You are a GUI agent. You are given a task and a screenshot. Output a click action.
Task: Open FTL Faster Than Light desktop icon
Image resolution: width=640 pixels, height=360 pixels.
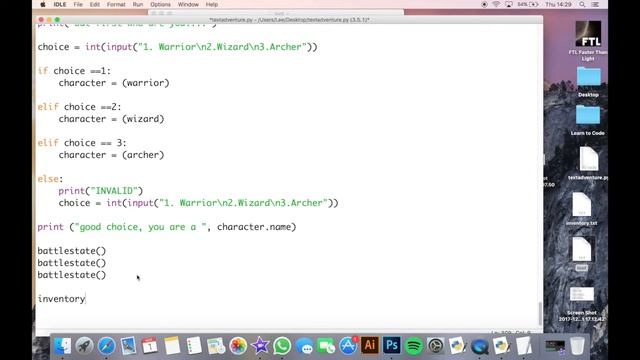pyautogui.click(x=588, y=34)
